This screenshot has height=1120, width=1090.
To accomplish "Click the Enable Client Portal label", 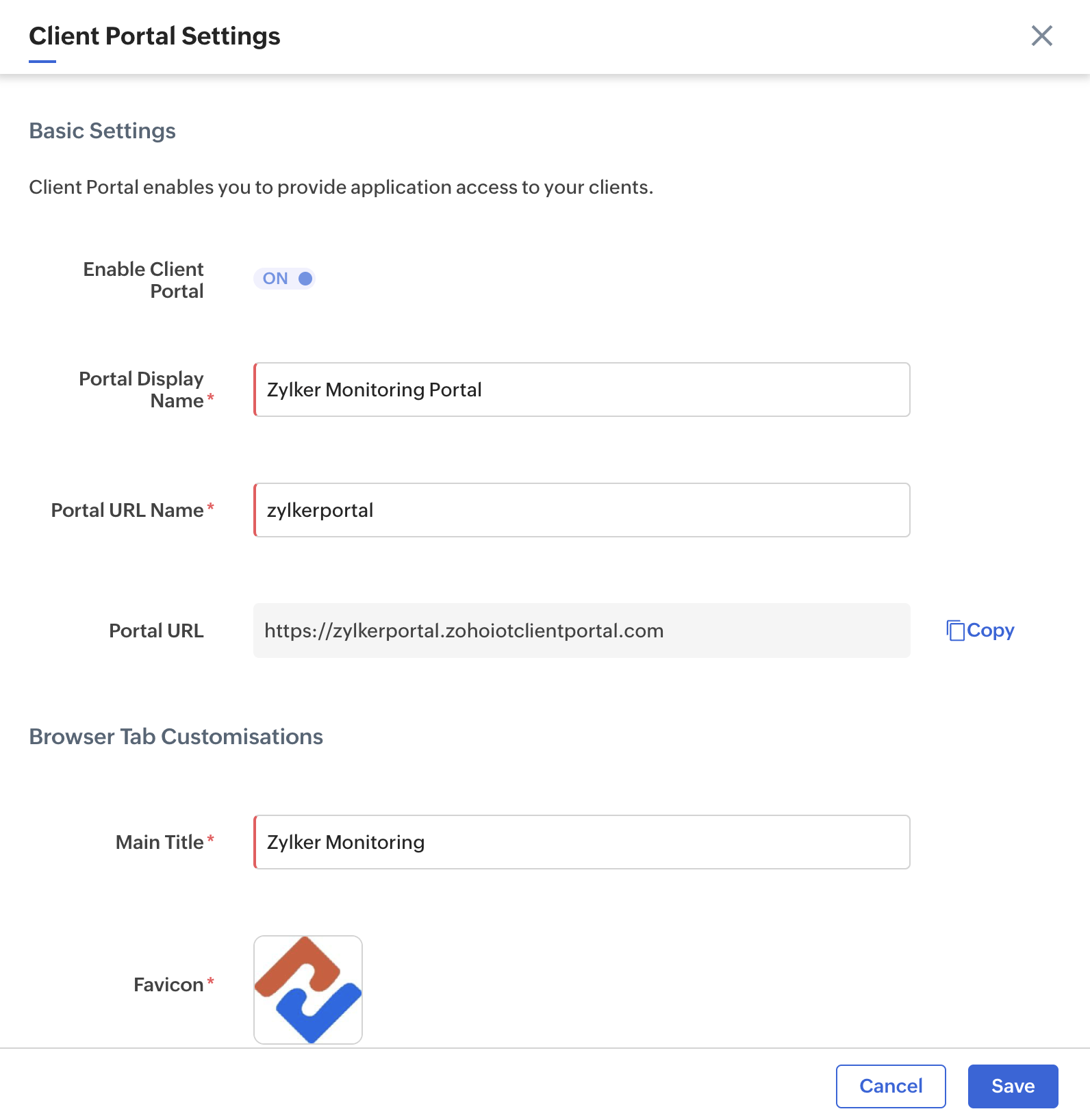I will (x=144, y=280).
